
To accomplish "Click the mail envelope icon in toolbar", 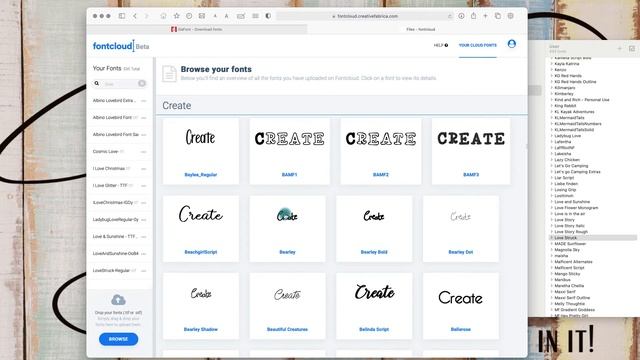I will pyautogui.click(x=202, y=16).
